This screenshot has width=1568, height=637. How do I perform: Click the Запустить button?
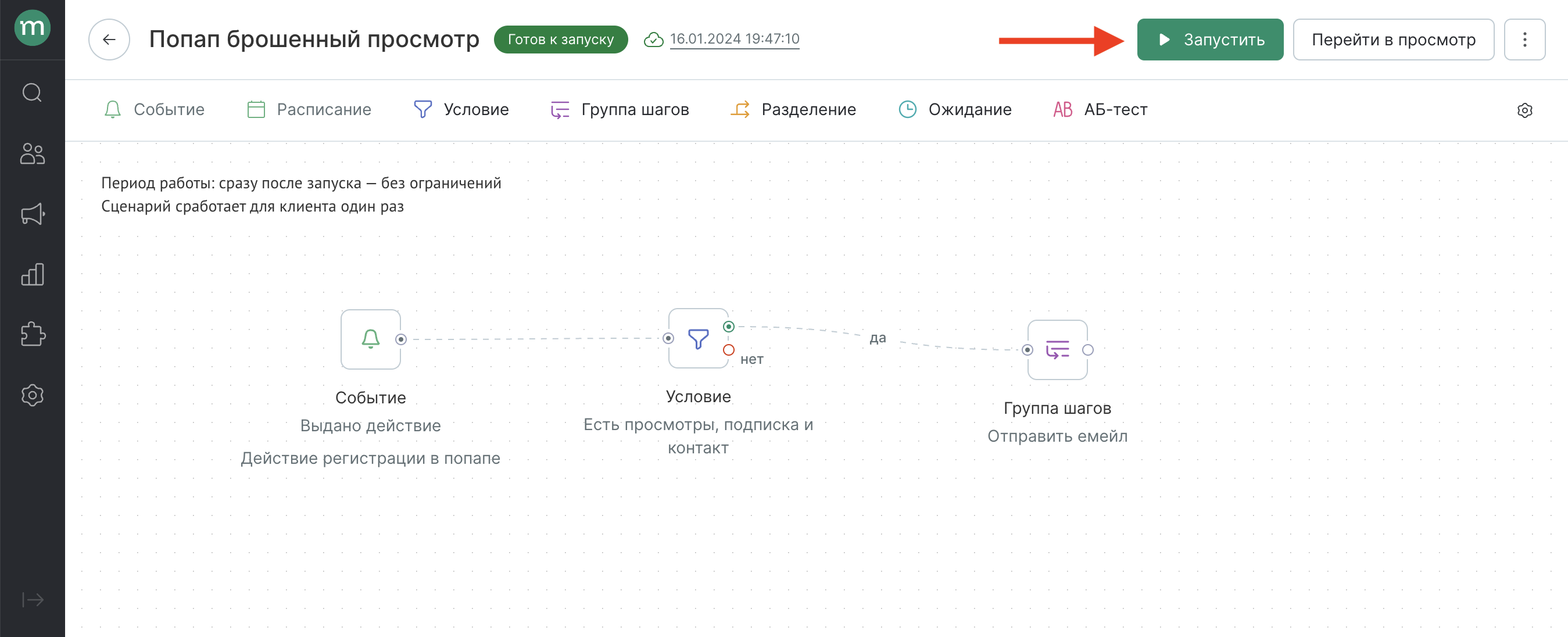(1209, 40)
